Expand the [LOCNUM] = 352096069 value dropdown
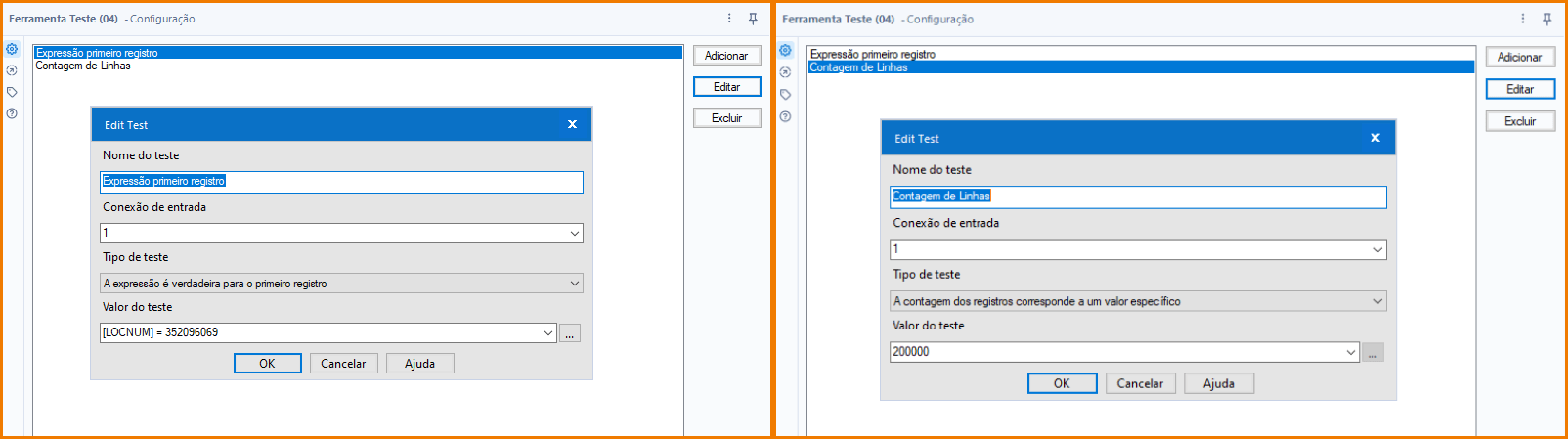The height and width of the screenshot is (439, 1568). click(x=548, y=333)
